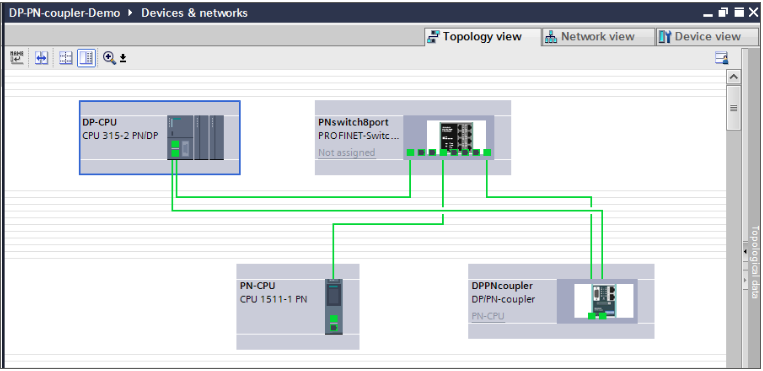Image resolution: width=763 pixels, height=371 pixels.
Task: Open the zoom level dropdown arrow
Action: click(x=123, y=58)
